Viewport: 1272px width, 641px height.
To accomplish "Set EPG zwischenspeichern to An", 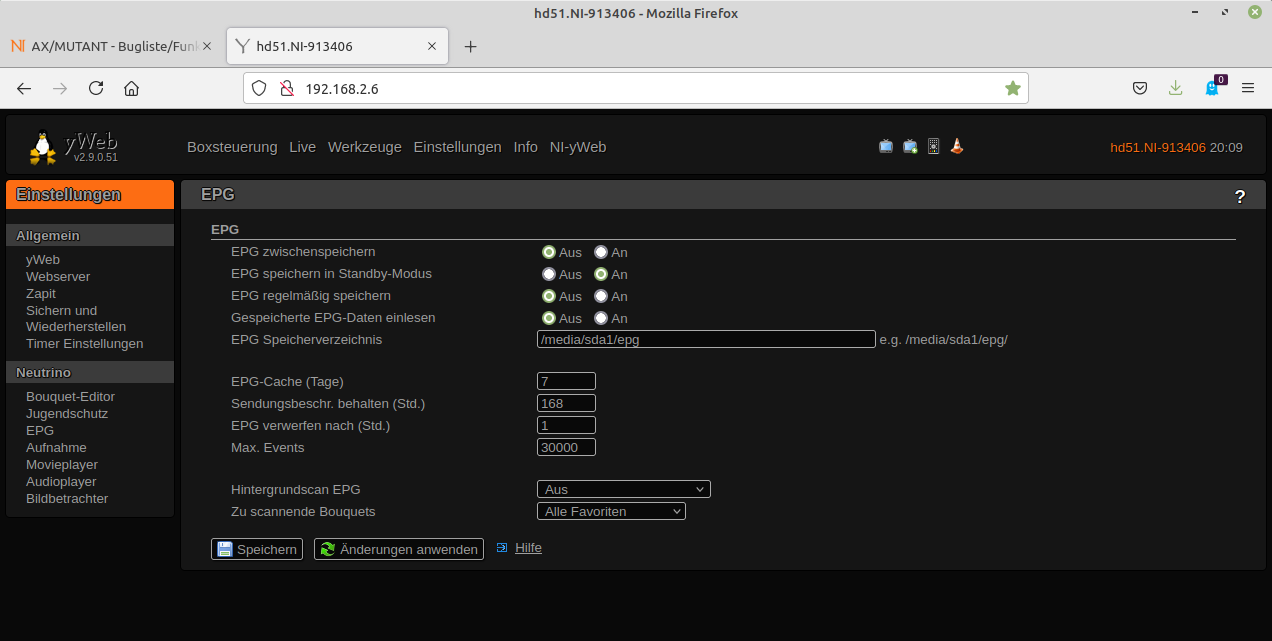I will click(601, 253).
